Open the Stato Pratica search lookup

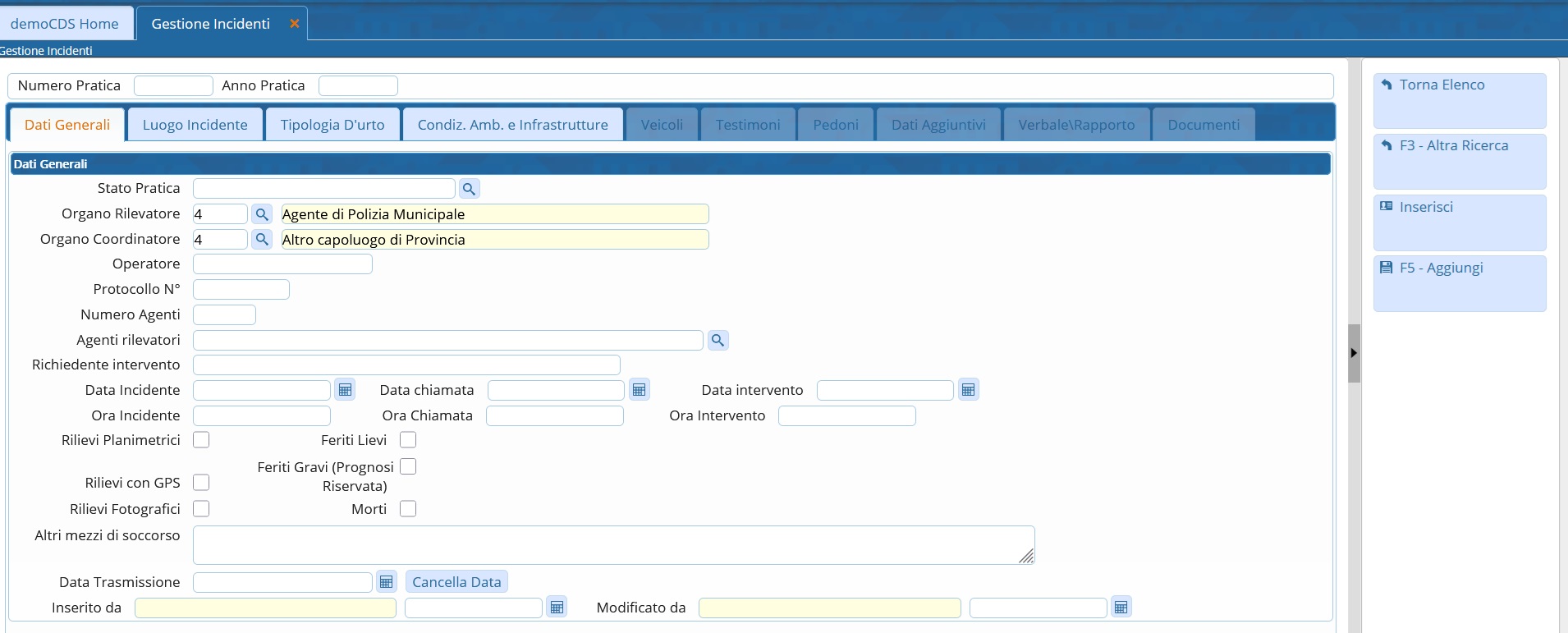pyautogui.click(x=469, y=189)
